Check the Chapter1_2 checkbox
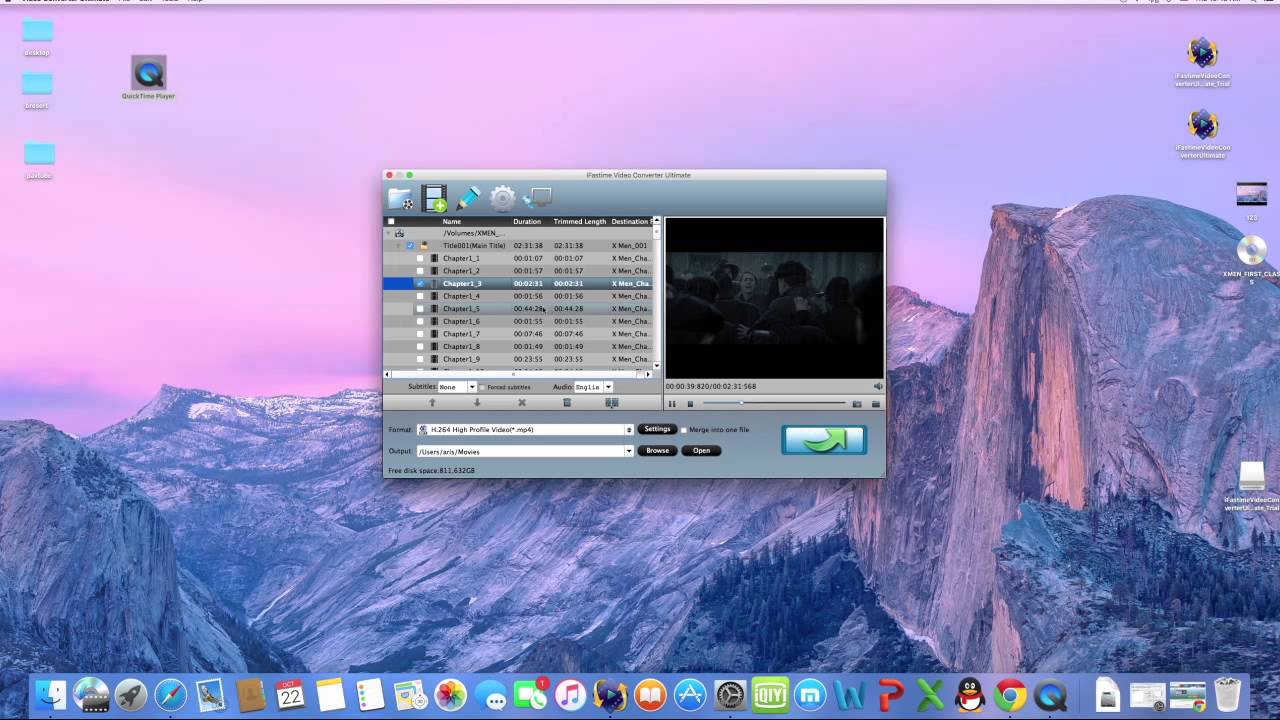The height and width of the screenshot is (720, 1280). pyautogui.click(x=420, y=271)
